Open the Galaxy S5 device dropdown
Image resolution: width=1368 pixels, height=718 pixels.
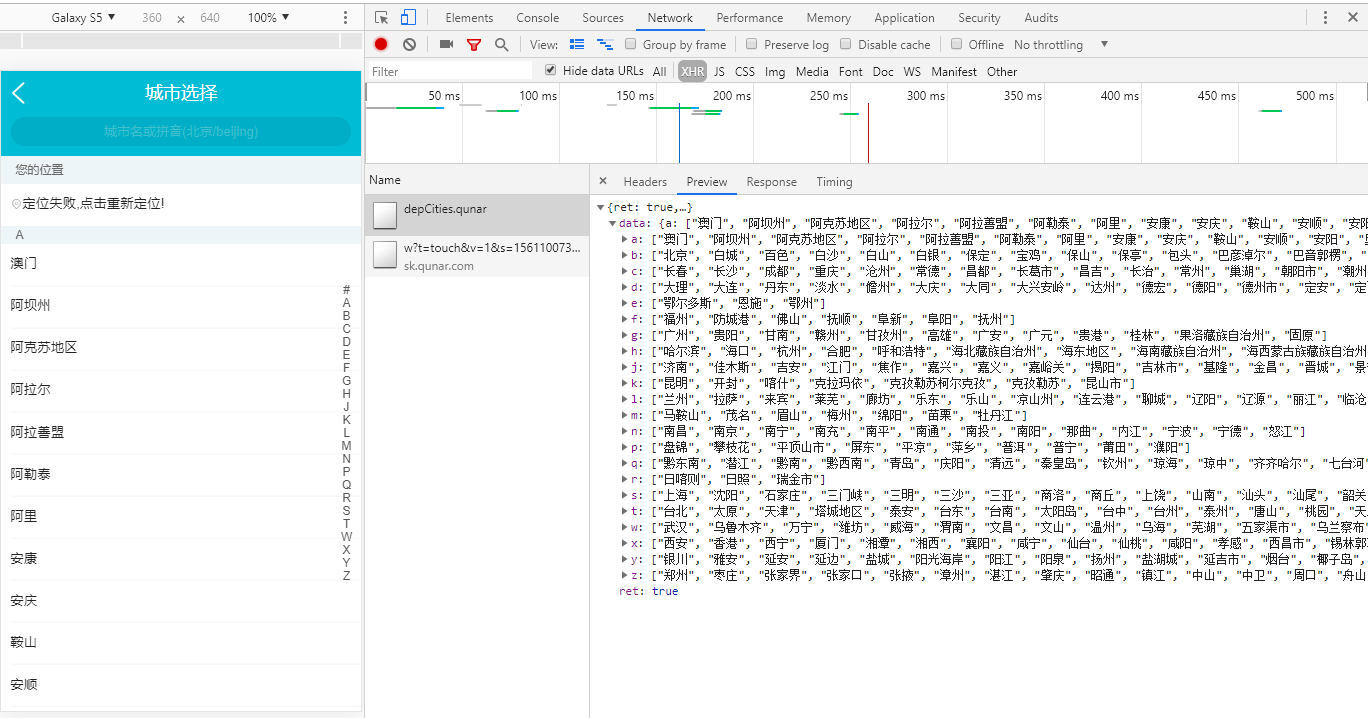coord(83,17)
